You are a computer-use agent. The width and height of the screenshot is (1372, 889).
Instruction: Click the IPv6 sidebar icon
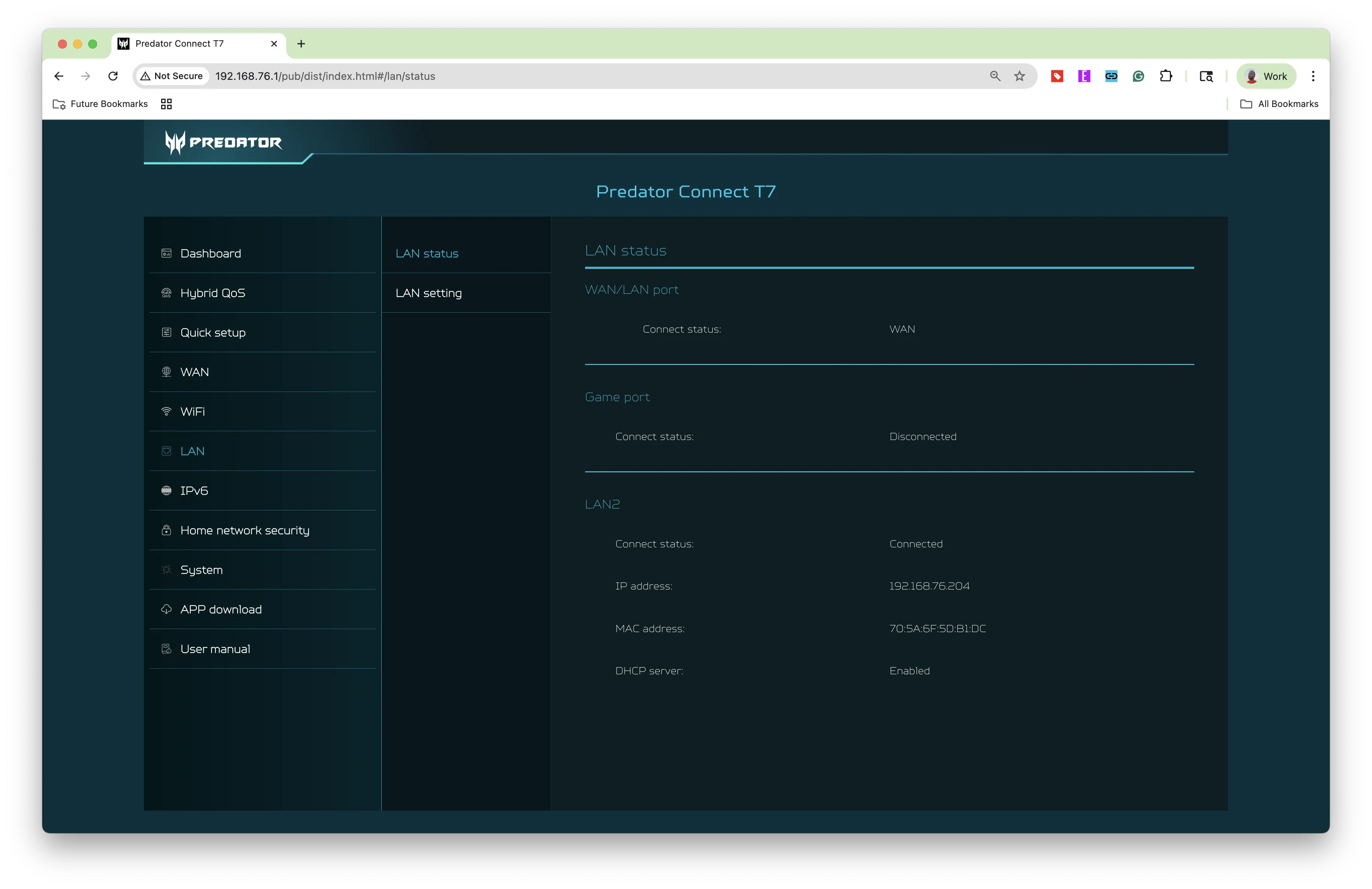[166, 490]
